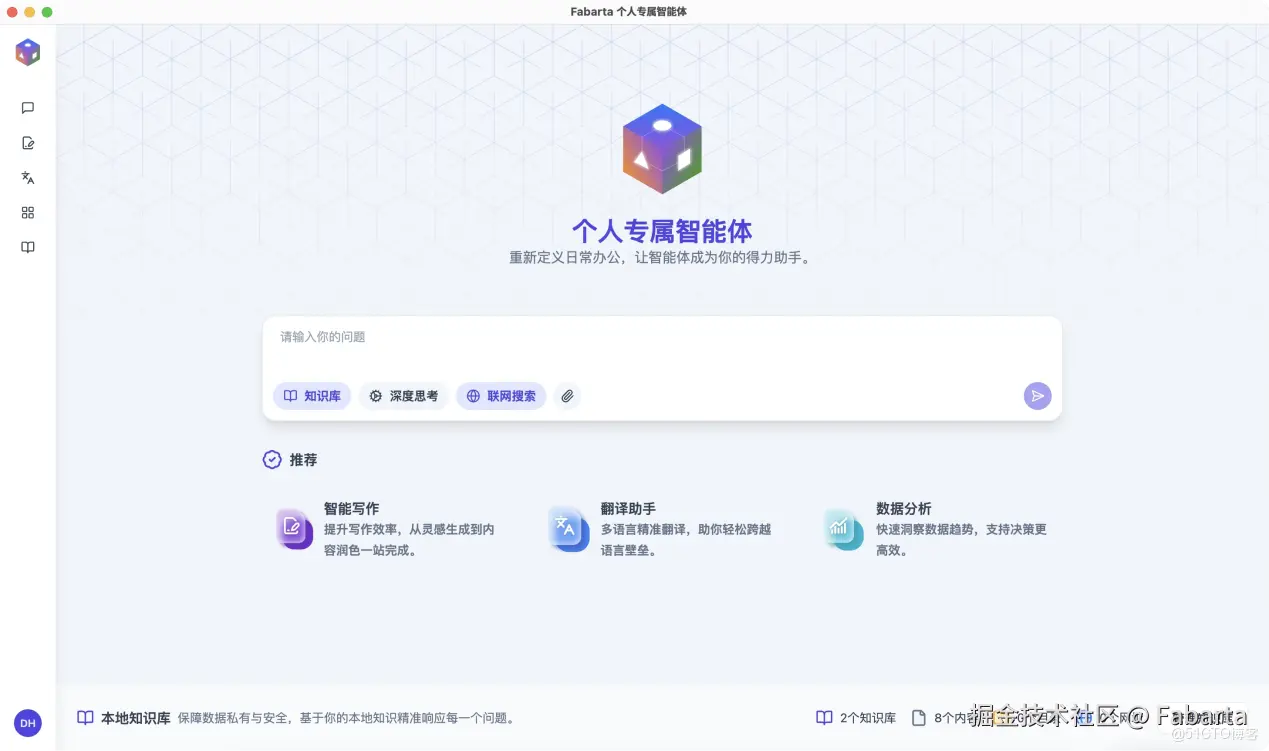
Task: Open the knowledge base book icon in sidebar
Action: [x=27, y=247]
